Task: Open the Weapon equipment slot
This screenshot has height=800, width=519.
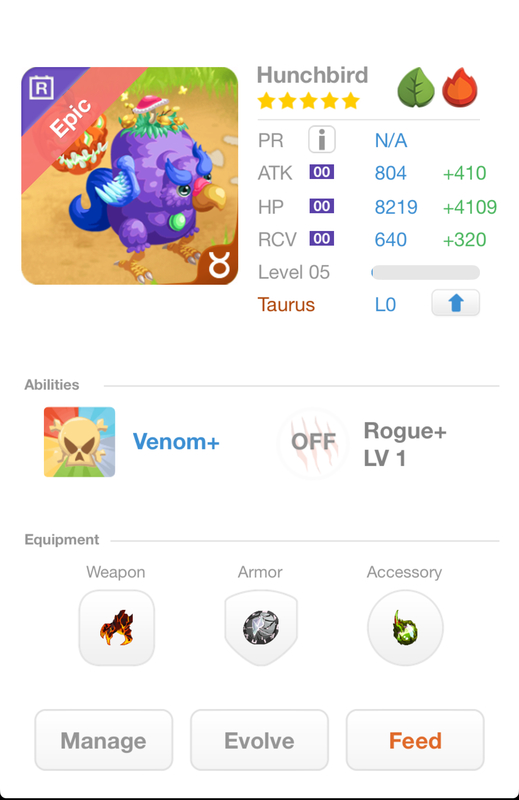Action: point(116,628)
